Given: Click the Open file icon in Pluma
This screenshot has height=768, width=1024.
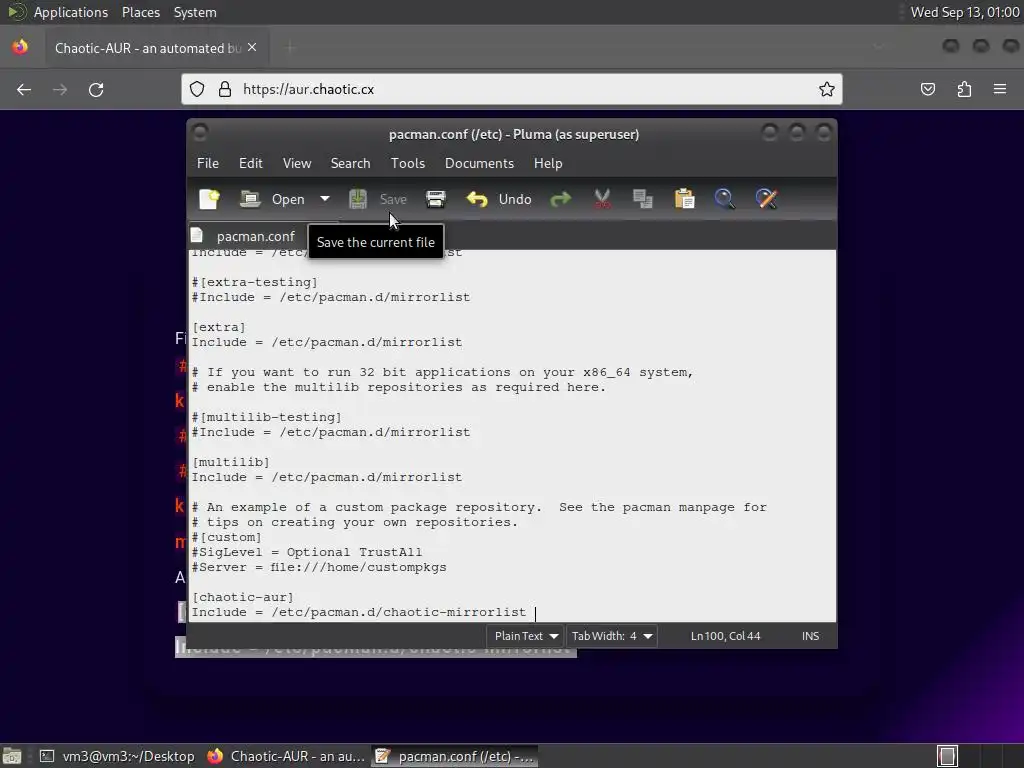Looking at the screenshot, I should tap(250, 199).
